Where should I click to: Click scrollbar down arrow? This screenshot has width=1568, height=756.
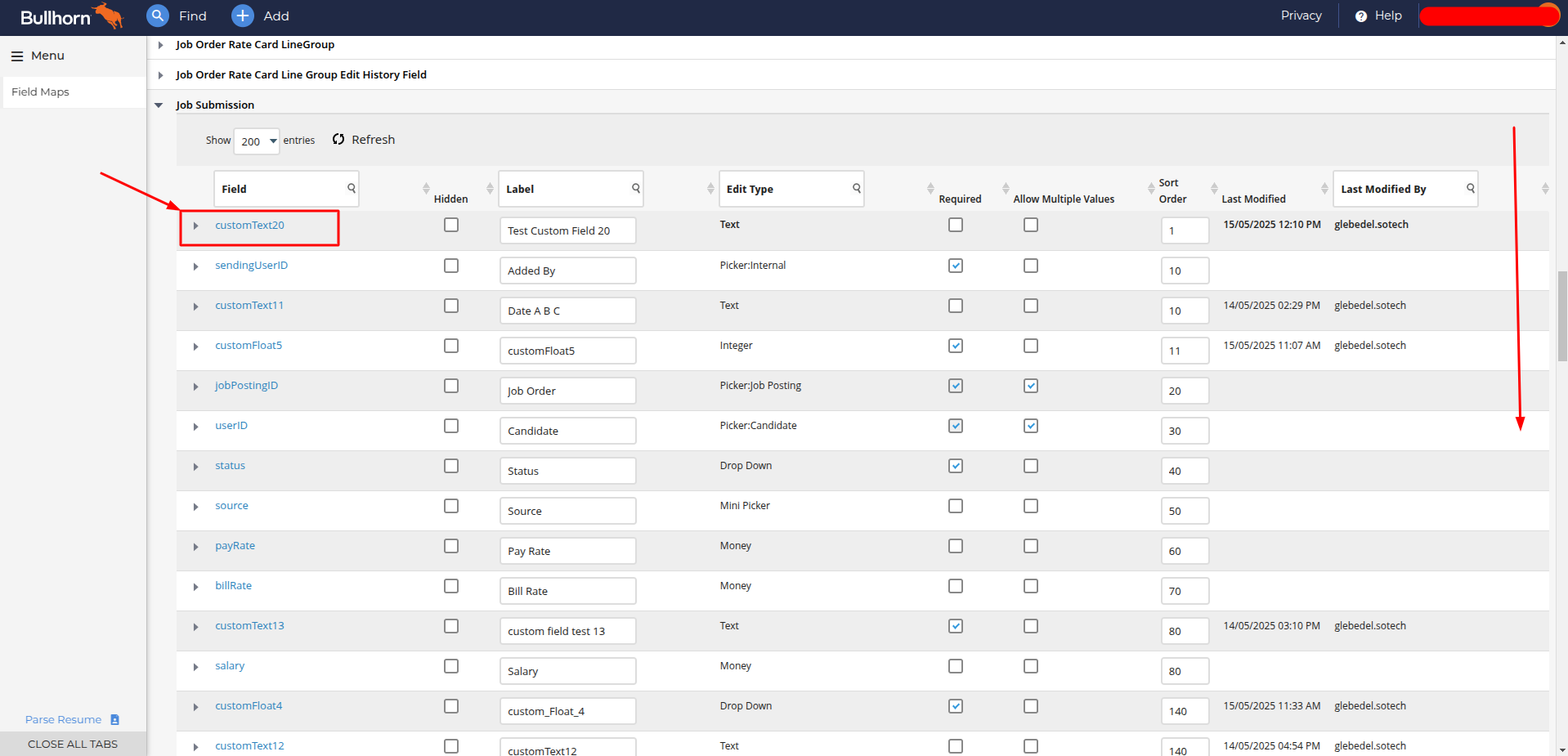point(1562,749)
